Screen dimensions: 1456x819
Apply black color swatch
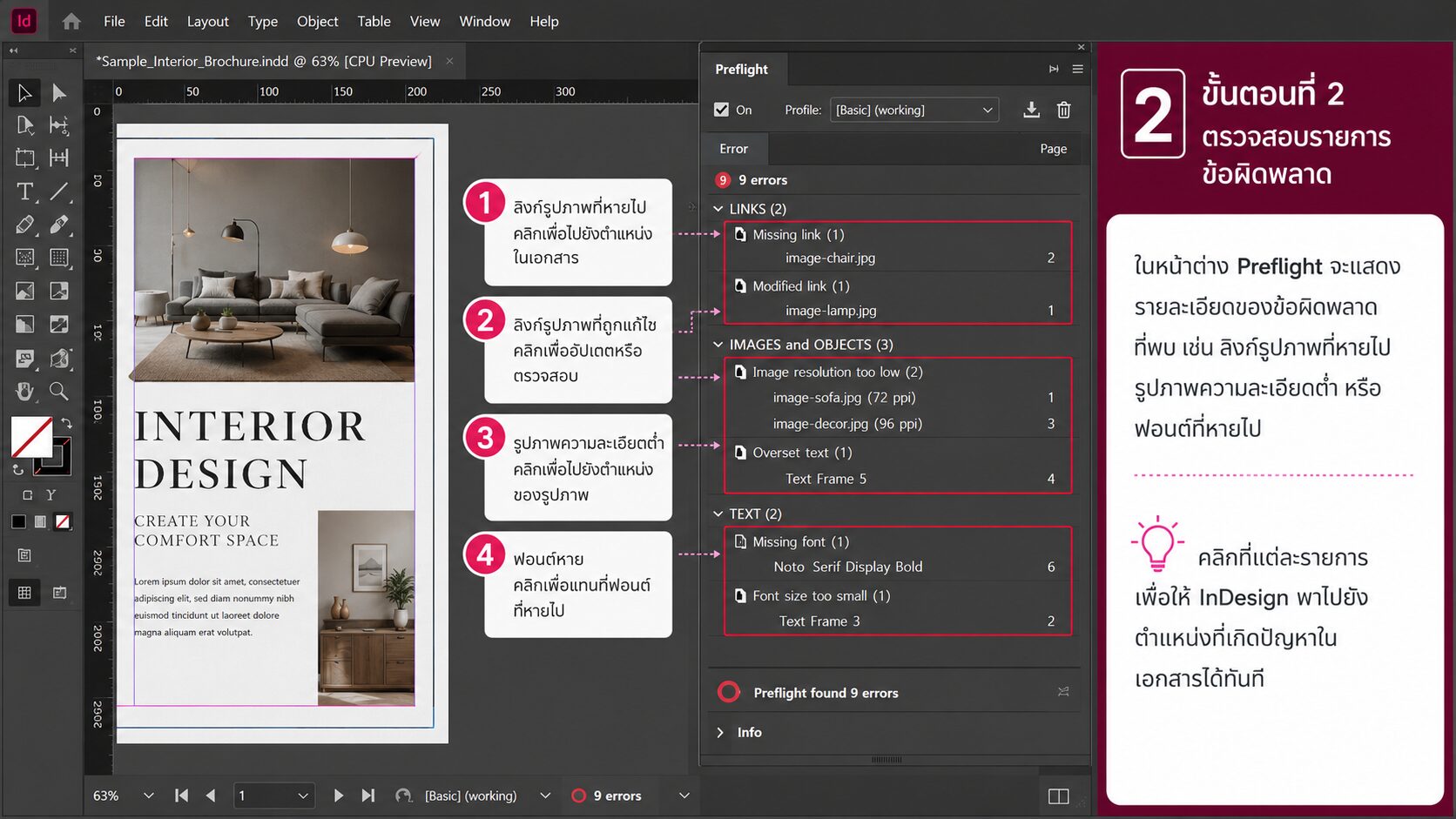pyautogui.click(x=18, y=521)
